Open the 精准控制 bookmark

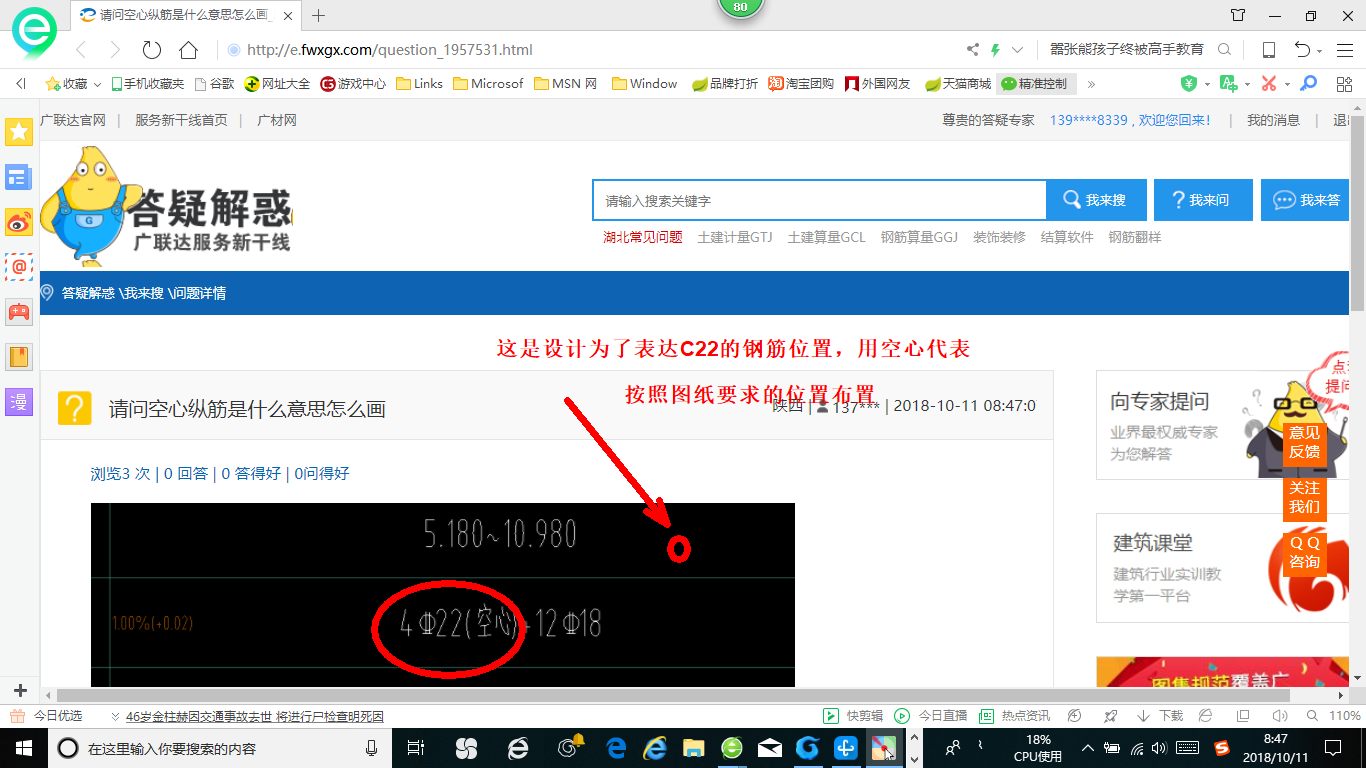(x=1037, y=84)
